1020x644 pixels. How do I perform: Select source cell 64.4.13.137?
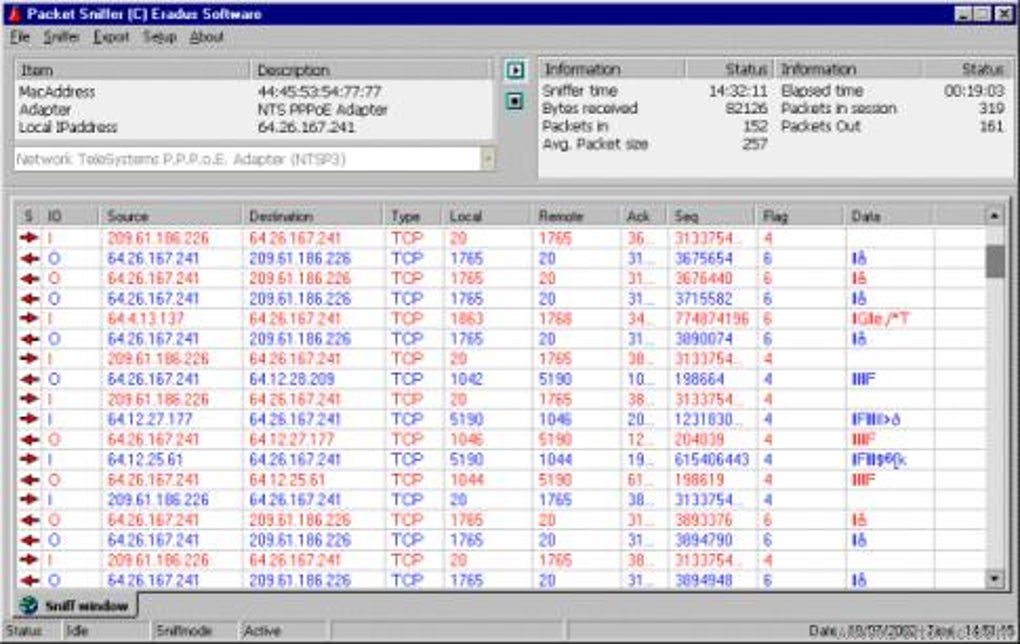(x=146, y=319)
